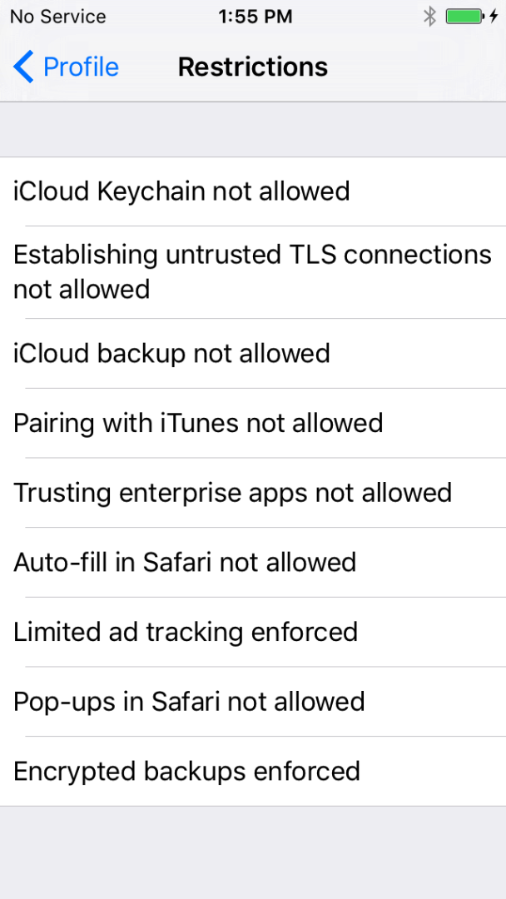Select Trusting enterprise apps not allowed
Viewport: 506px width, 899px height.
[253, 493]
